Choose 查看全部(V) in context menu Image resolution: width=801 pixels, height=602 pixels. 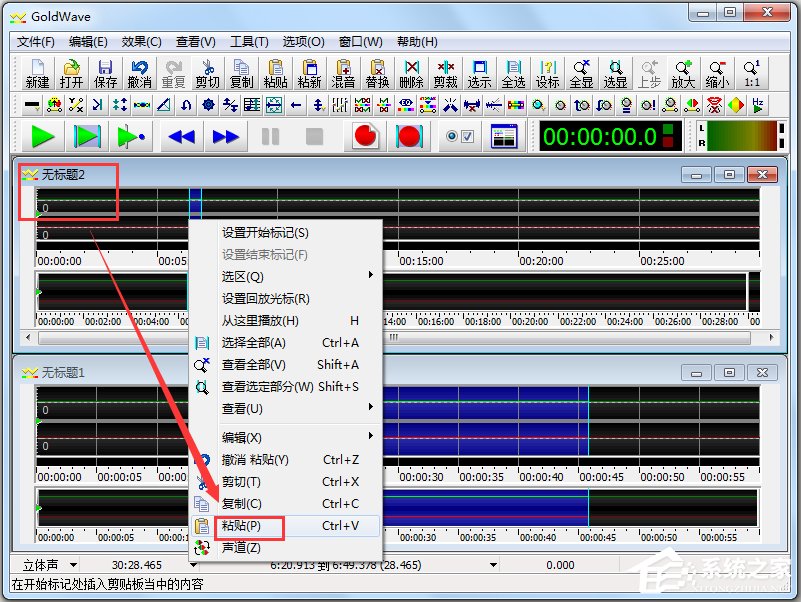tap(286, 365)
